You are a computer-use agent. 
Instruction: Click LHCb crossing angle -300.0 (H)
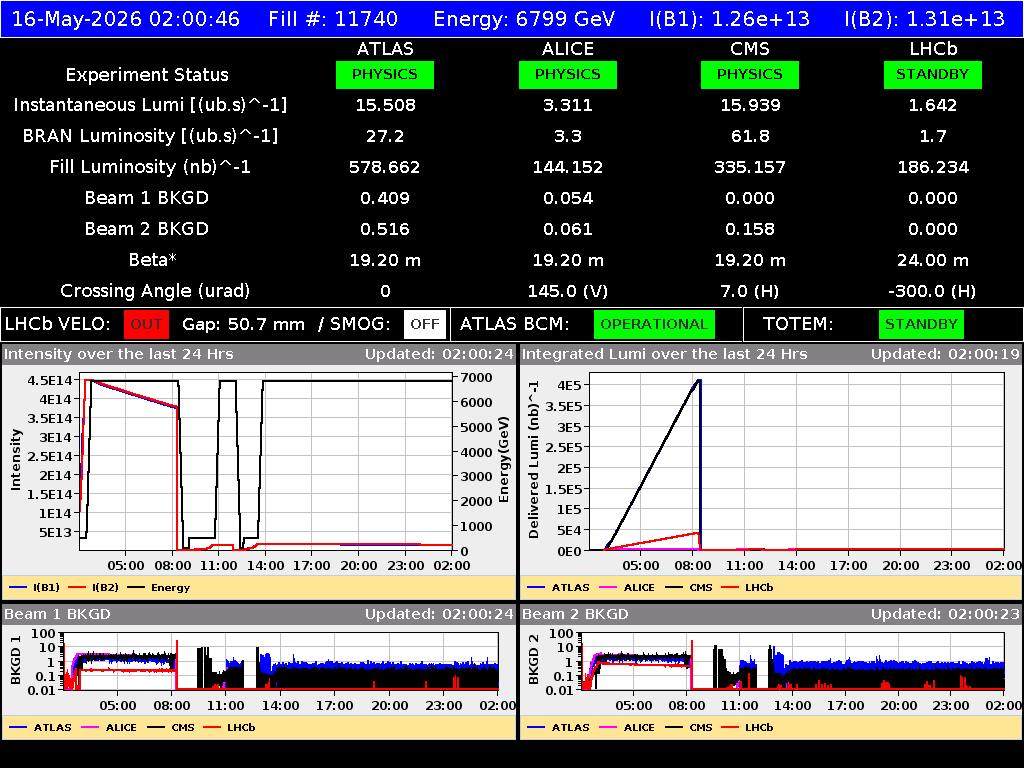point(933,291)
